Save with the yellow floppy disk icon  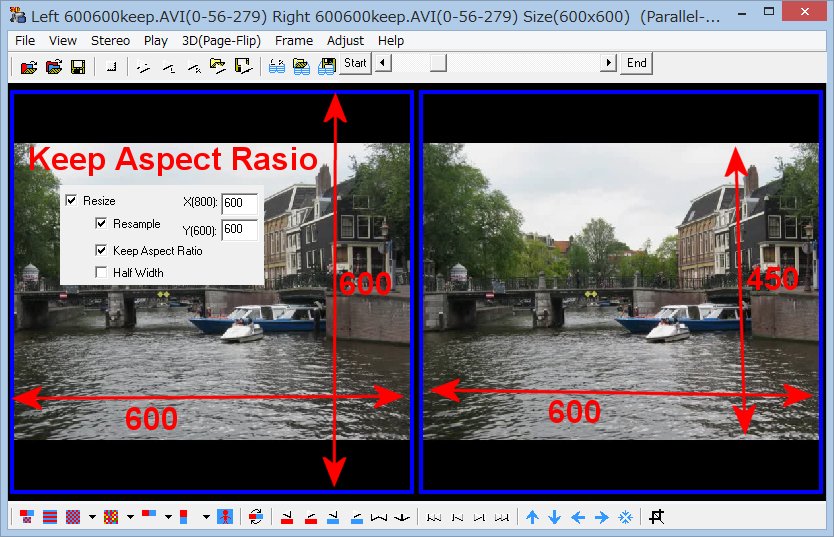78,67
